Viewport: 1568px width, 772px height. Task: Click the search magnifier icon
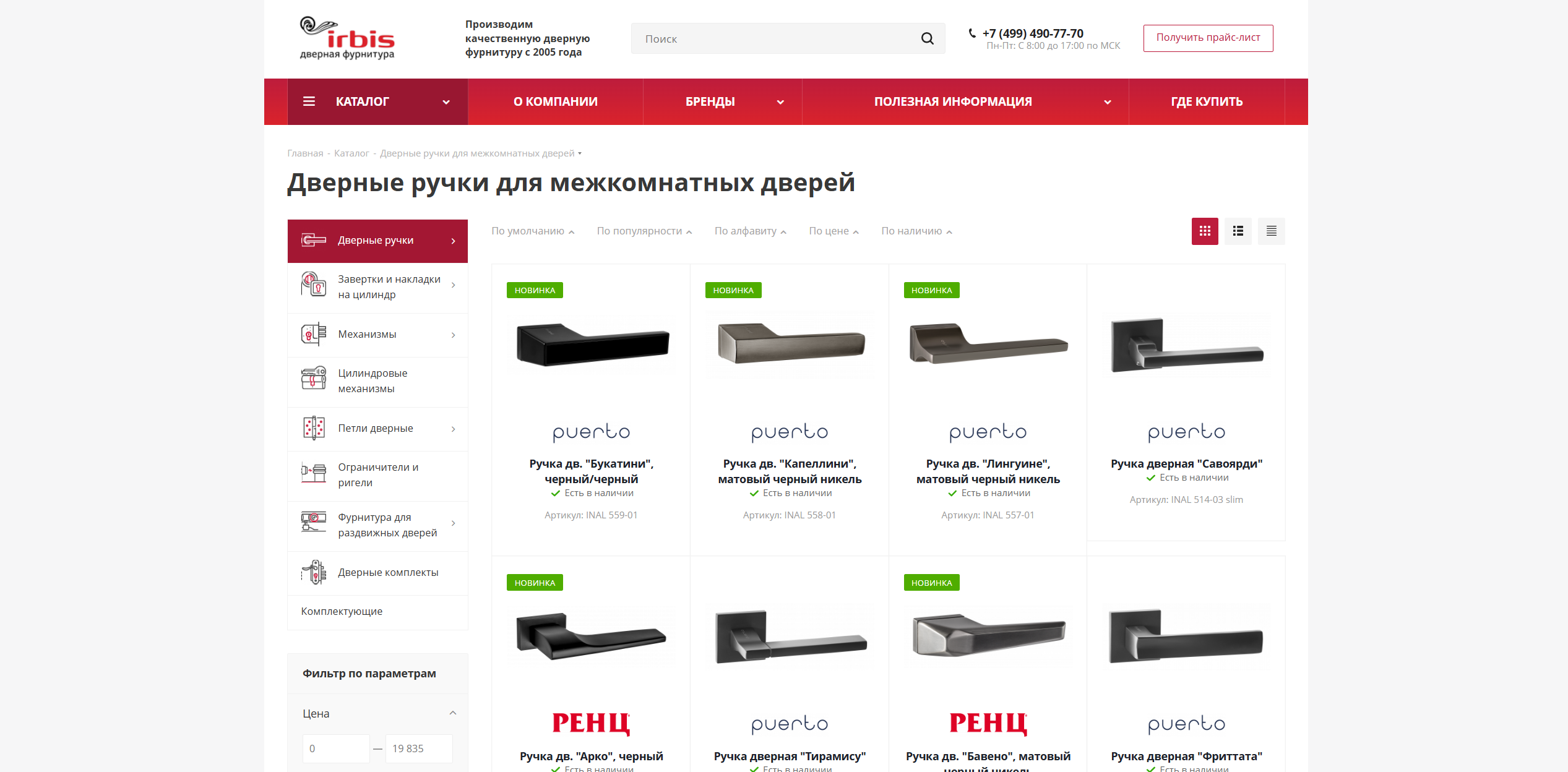click(x=927, y=38)
